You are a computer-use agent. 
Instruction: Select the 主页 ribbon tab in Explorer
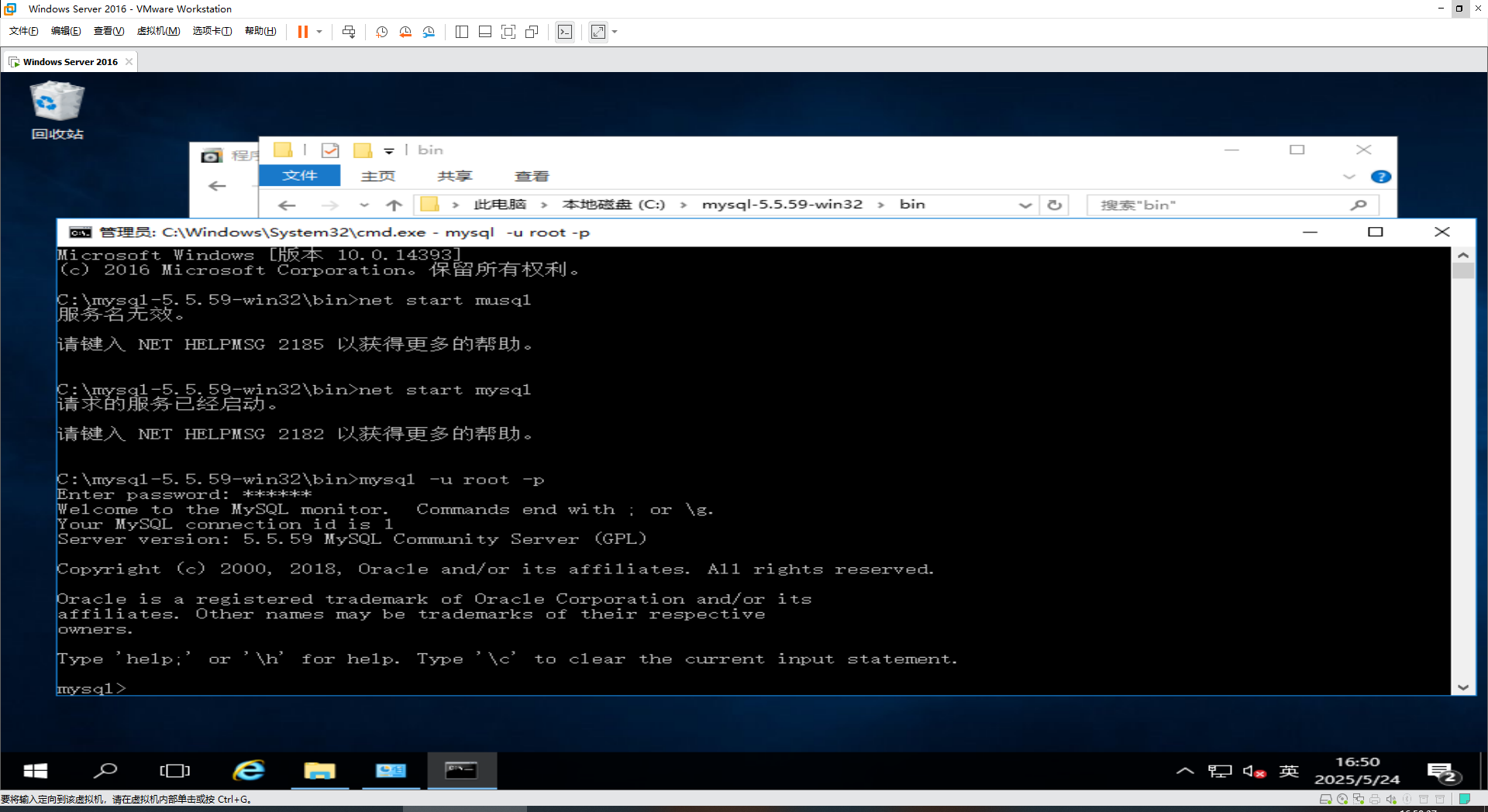[378, 176]
